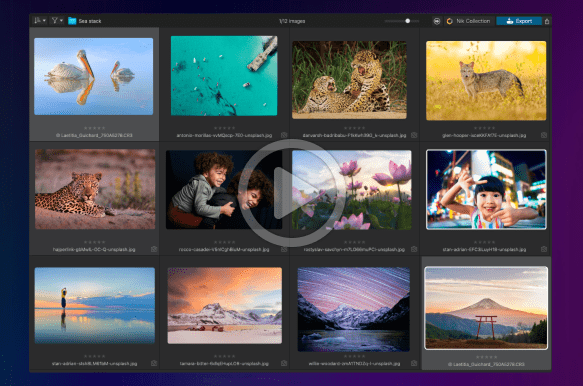583x386 pixels.
Task: Open the sort order dropdown
Action: click(40, 21)
